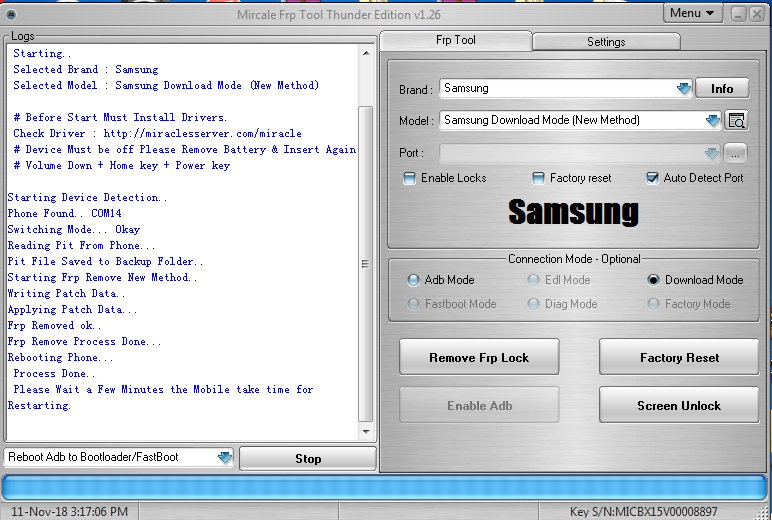
Task: Click the Screen Unlock button
Action: (x=679, y=405)
